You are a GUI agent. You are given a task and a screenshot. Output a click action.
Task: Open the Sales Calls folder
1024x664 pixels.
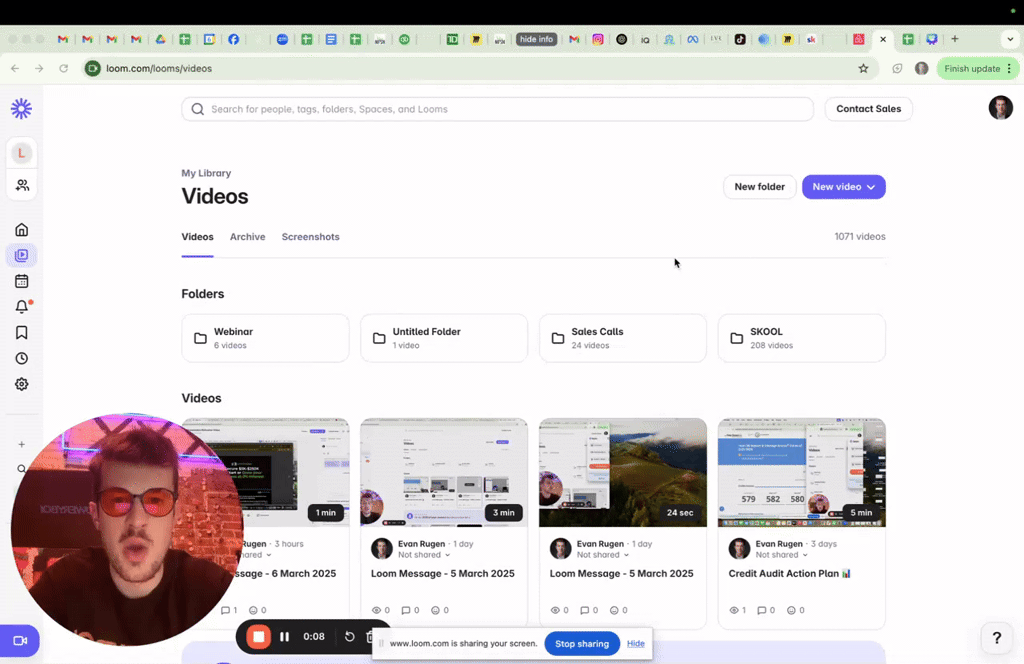622,338
